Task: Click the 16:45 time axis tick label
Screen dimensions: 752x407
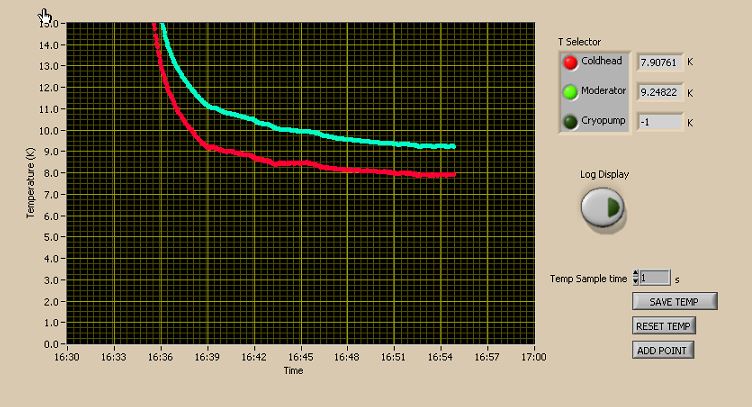Action: [x=301, y=357]
